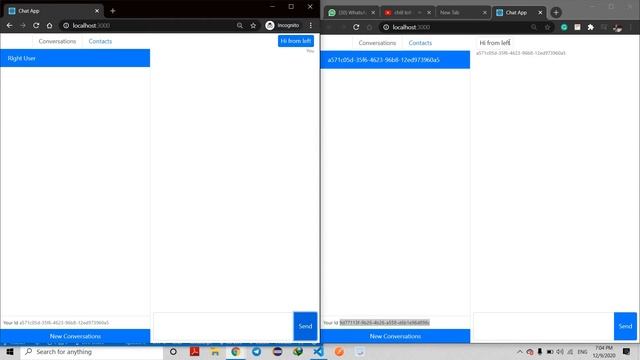The width and height of the screenshot is (640, 360).
Task: Click the received 'Hi from left' message on the right
Action: click(x=495, y=43)
